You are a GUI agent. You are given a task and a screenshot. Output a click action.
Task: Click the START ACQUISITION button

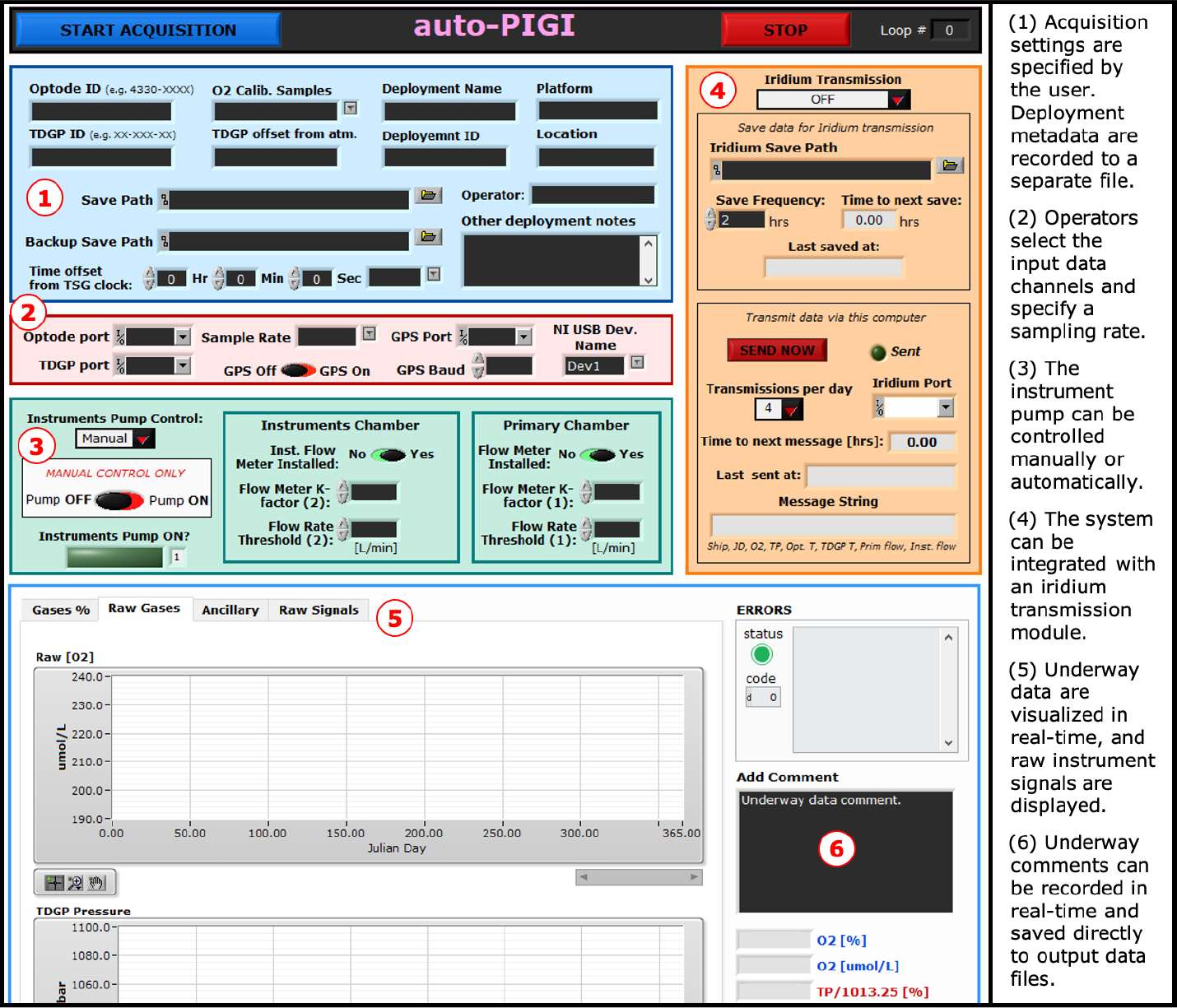tap(148, 30)
